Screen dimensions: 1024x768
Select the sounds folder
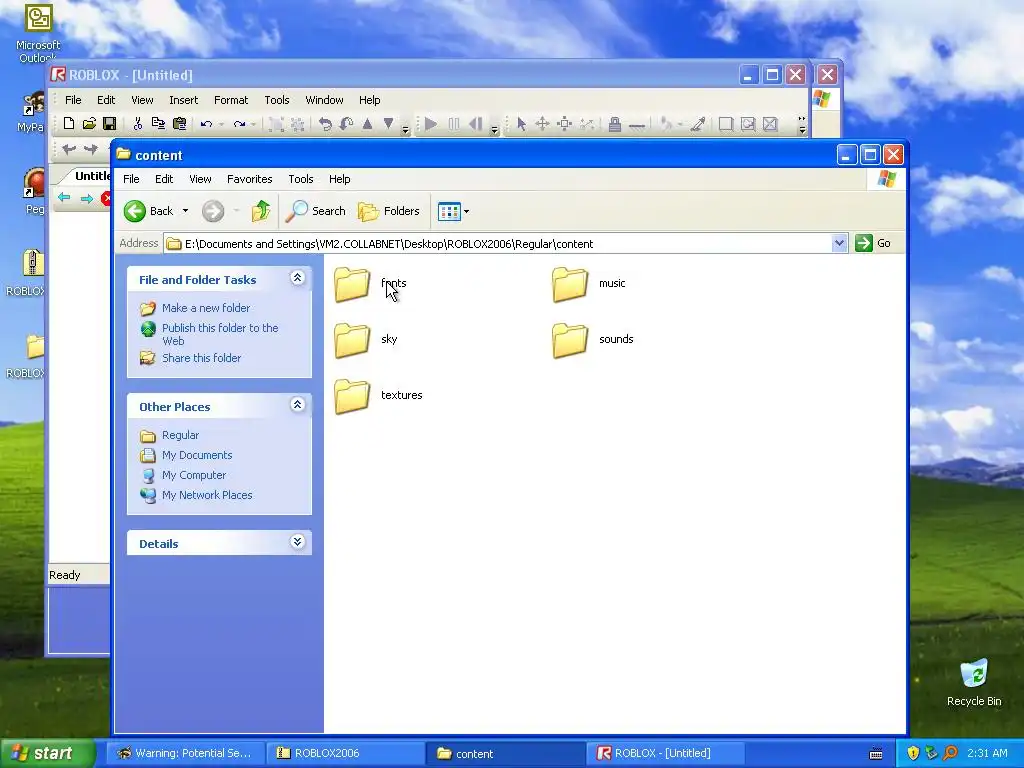(x=592, y=340)
